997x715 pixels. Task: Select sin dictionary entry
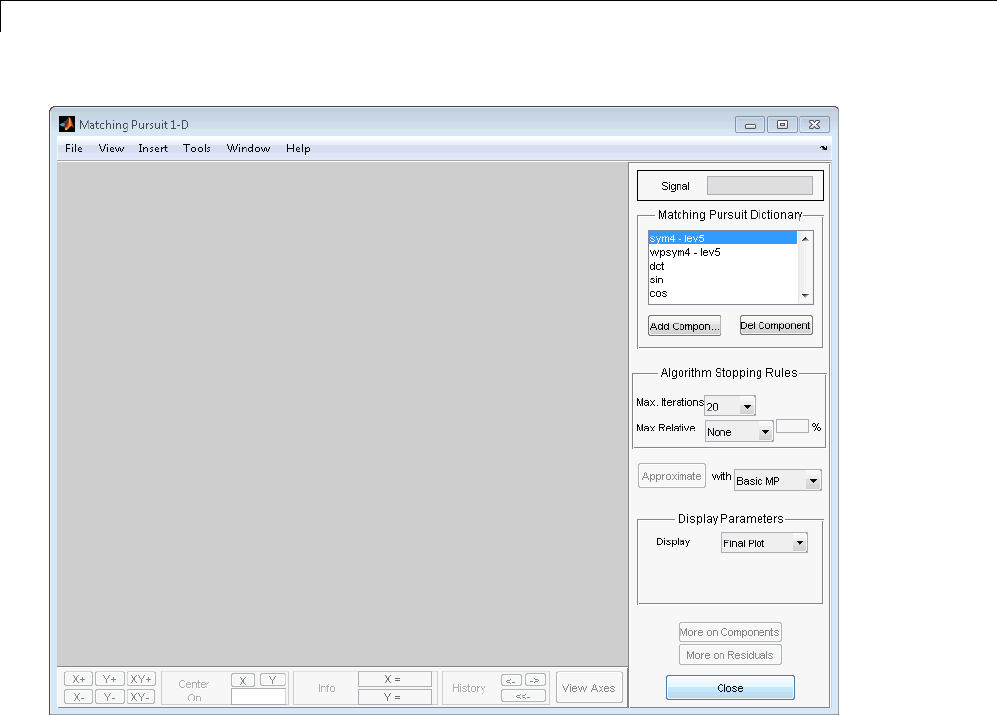[722, 280]
